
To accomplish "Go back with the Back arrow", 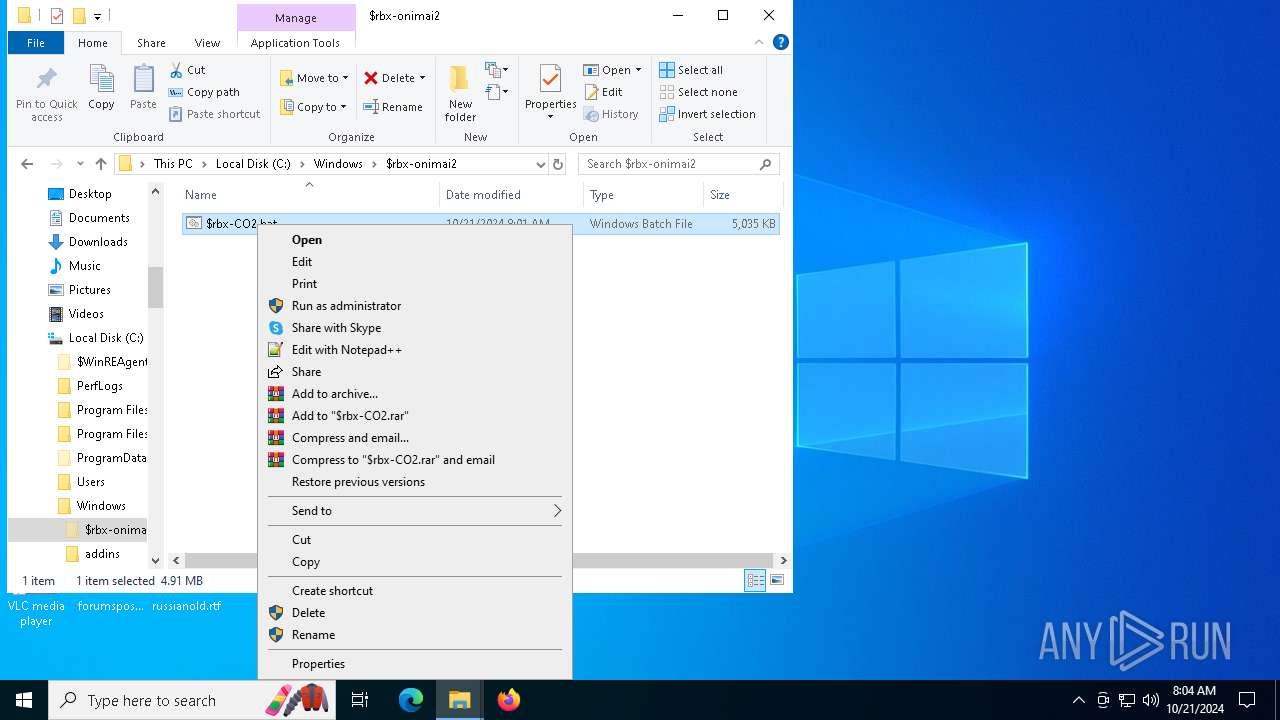I will click(27, 164).
